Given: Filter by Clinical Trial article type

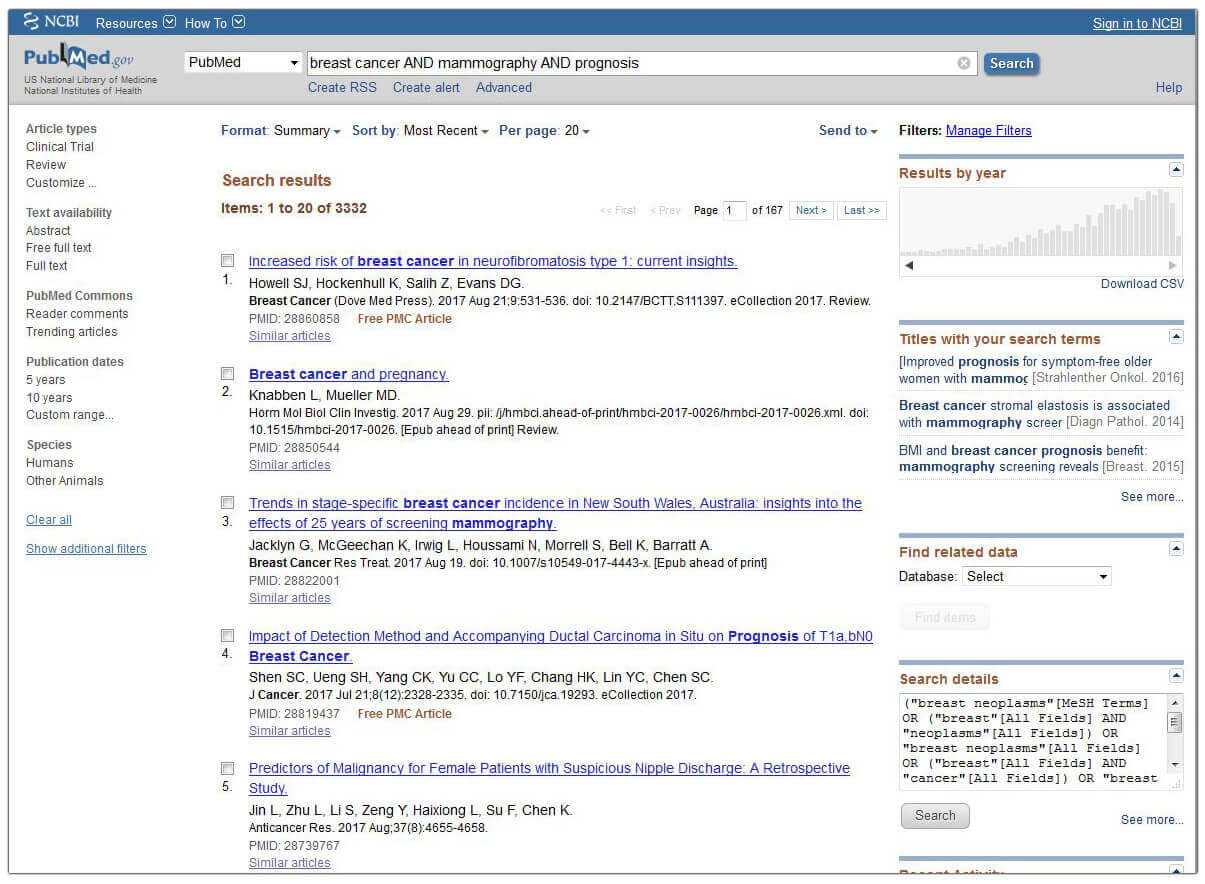Looking at the screenshot, I should pos(60,147).
